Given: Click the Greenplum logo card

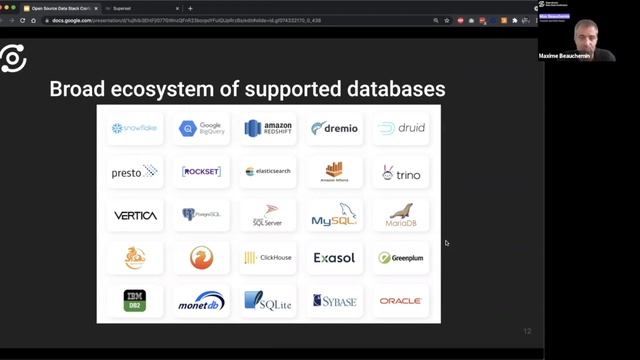Looking at the screenshot, I should coord(401,258).
